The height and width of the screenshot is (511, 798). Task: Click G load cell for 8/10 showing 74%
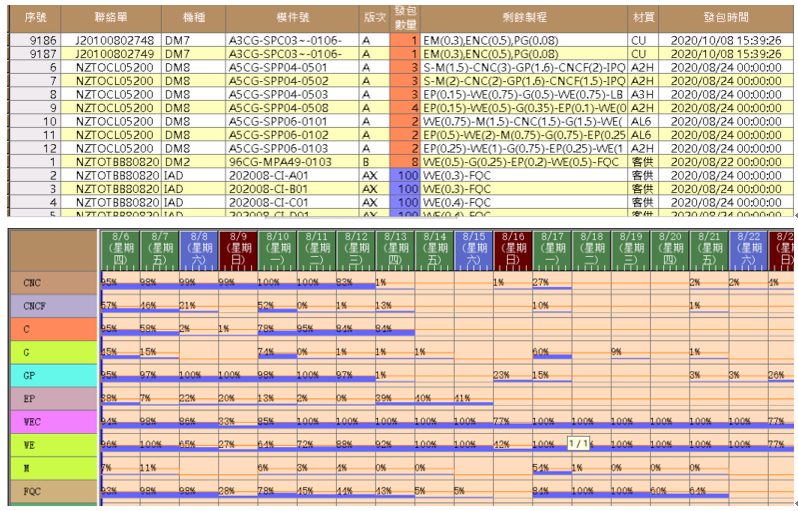click(x=277, y=352)
